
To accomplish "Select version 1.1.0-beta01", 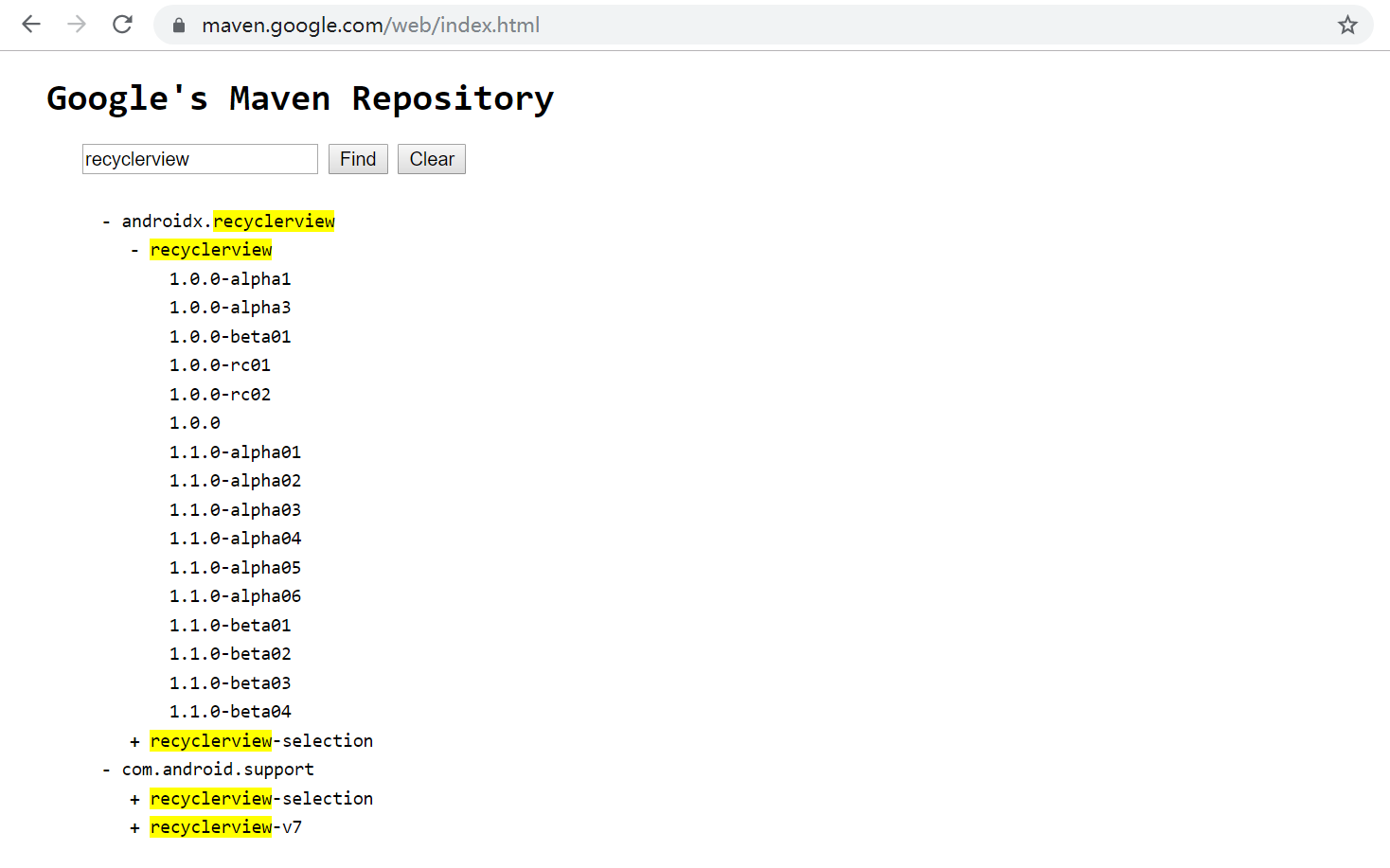I will tap(230, 626).
